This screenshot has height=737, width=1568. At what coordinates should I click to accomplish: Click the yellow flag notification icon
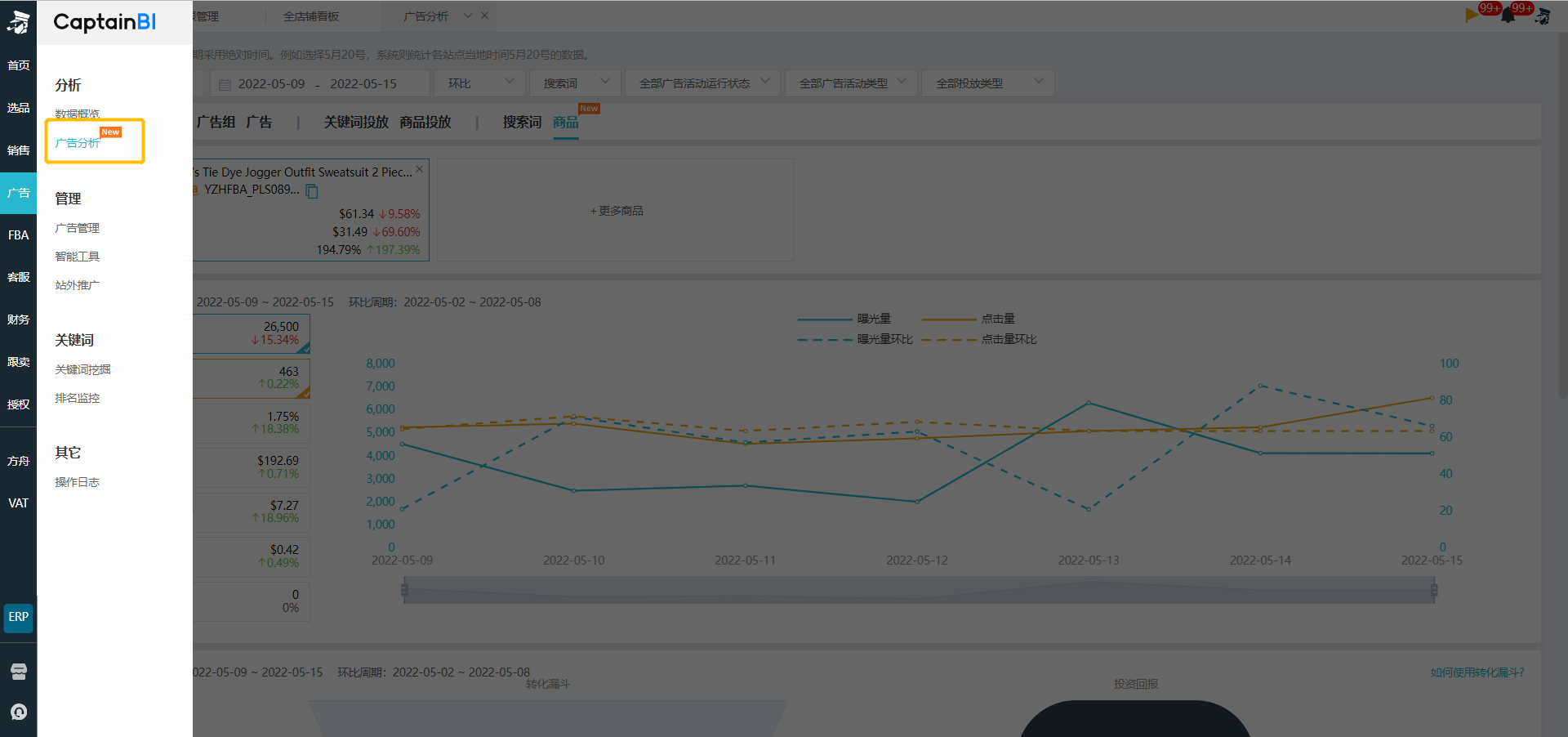click(x=1472, y=15)
